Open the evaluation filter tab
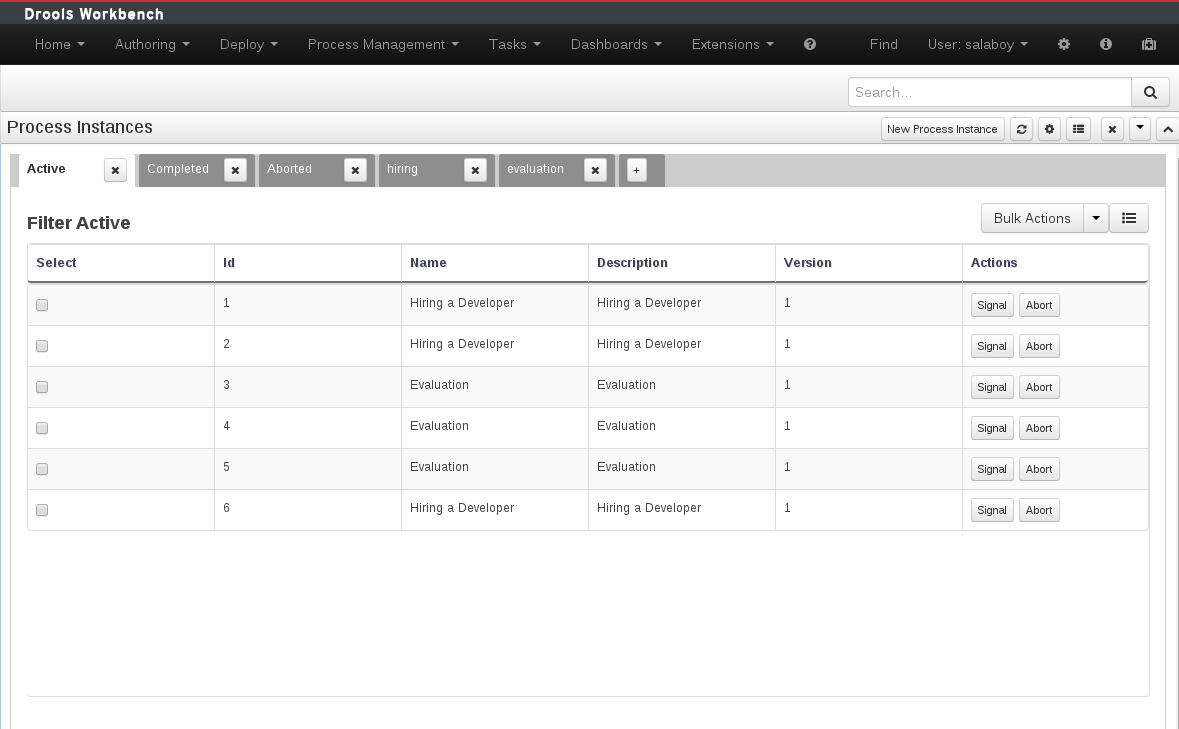Screen dimensions: 1179x729 click(535, 169)
